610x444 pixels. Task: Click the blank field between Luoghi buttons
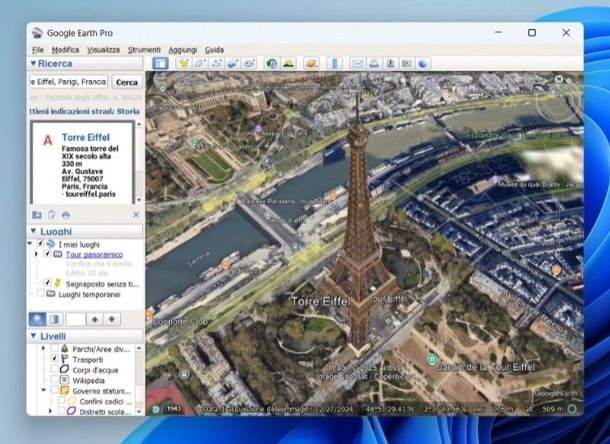(75, 319)
